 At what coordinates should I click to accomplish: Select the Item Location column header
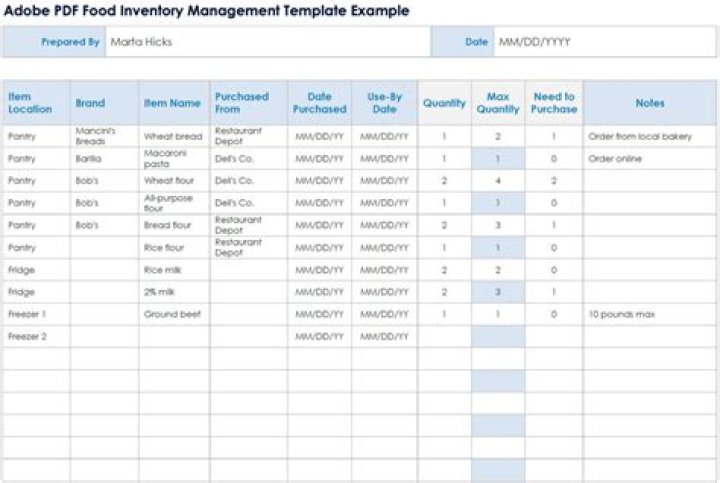pos(37,103)
